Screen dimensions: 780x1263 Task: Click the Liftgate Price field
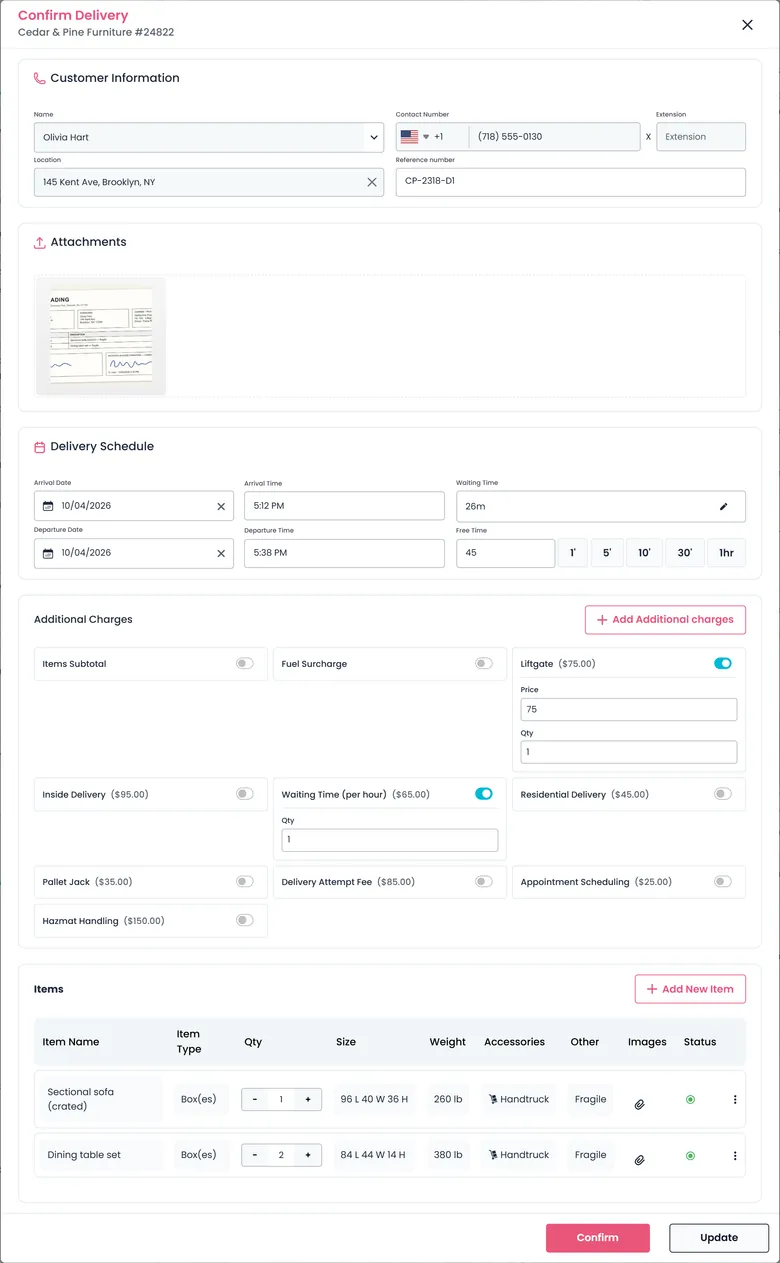tap(629, 709)
